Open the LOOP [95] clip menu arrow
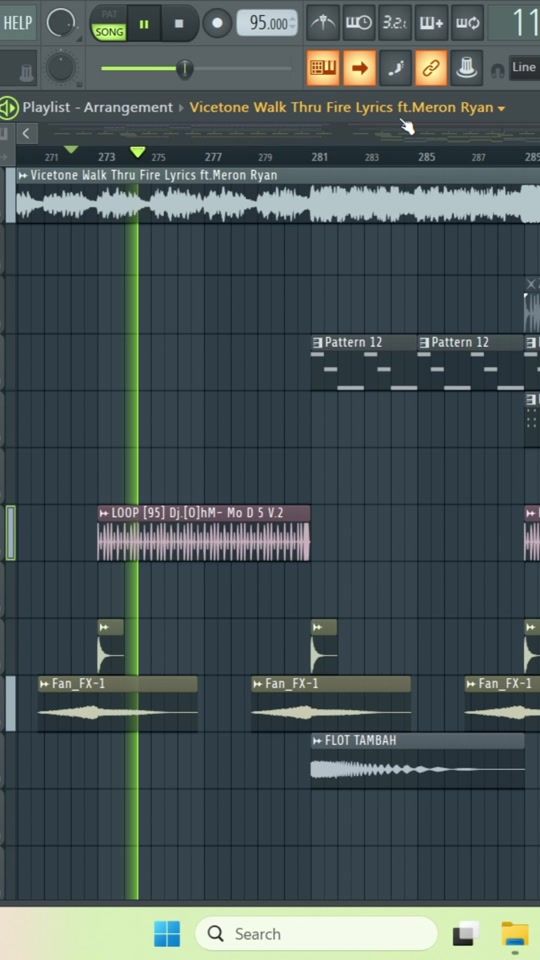540x960 pixels. click(x=104, y=513)
